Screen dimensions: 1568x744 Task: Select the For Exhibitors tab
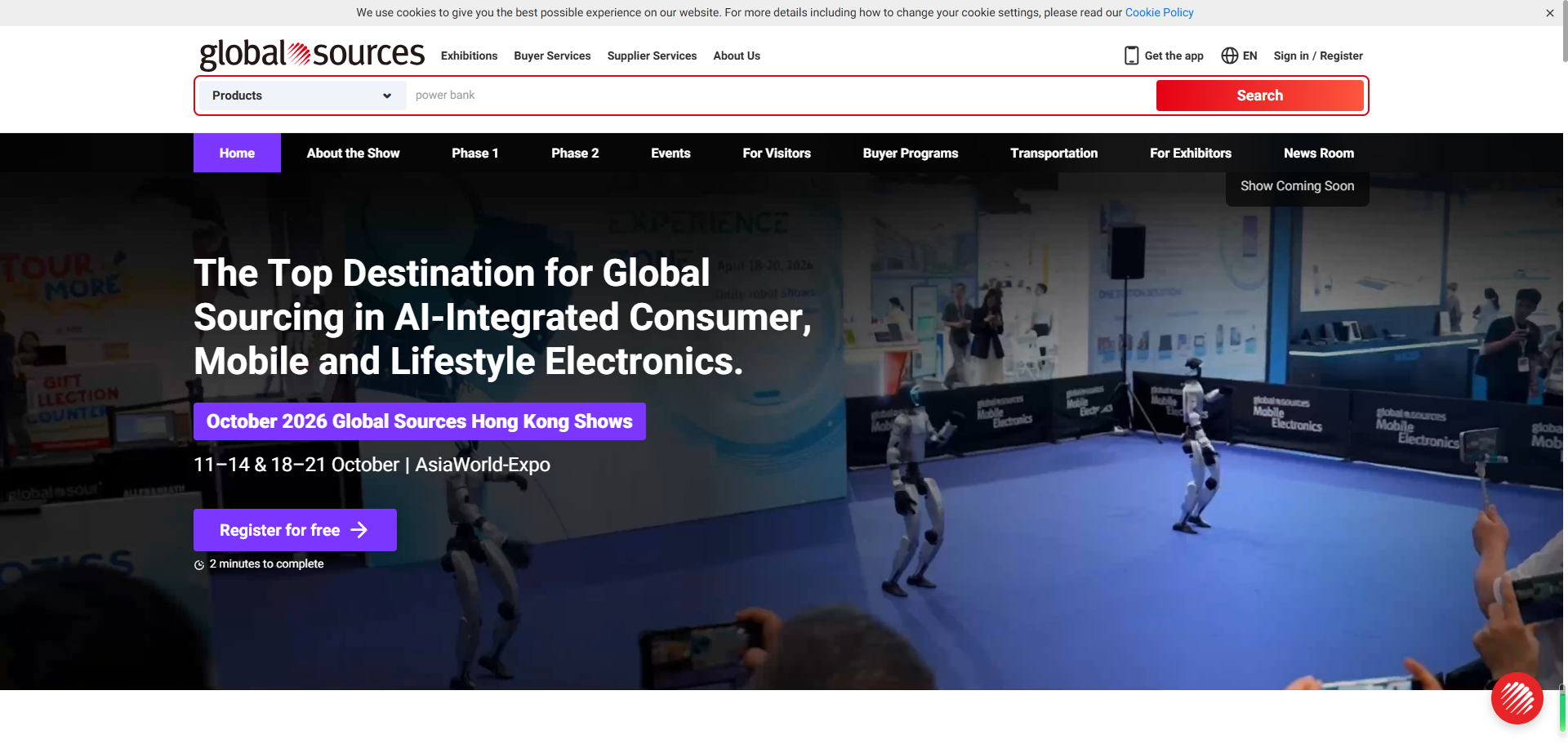(x=1191, y=153)
